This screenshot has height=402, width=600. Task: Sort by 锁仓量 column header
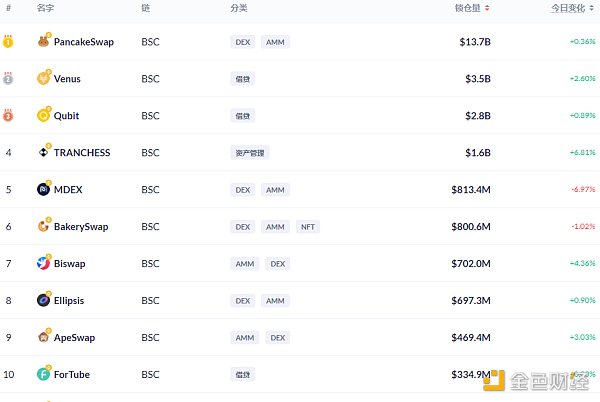468,7
